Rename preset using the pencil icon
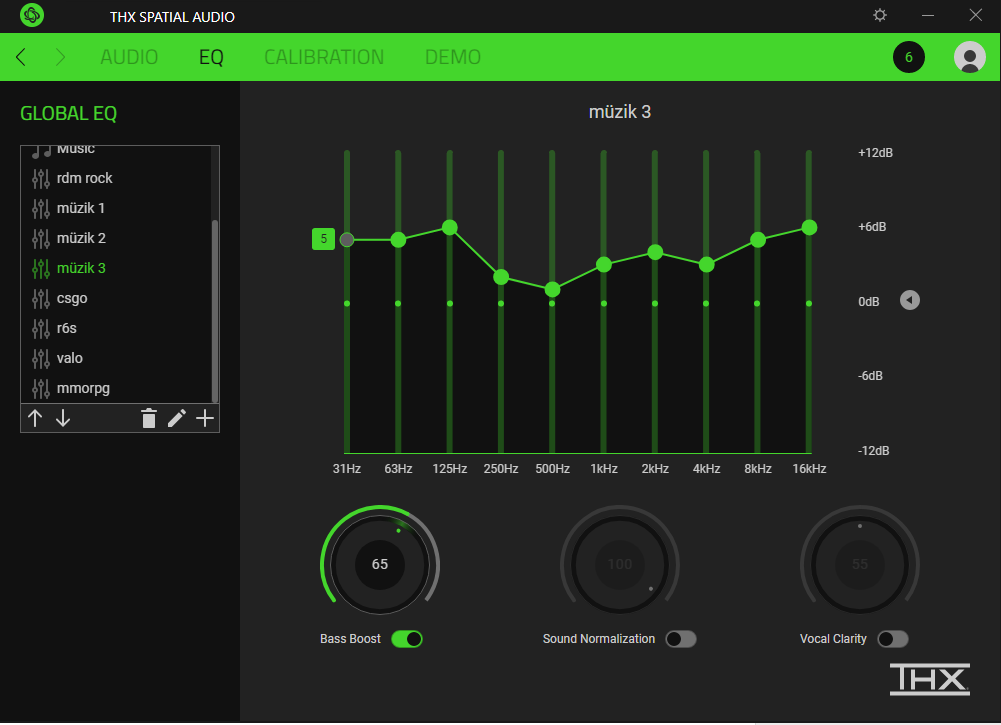 click(177, 418)
